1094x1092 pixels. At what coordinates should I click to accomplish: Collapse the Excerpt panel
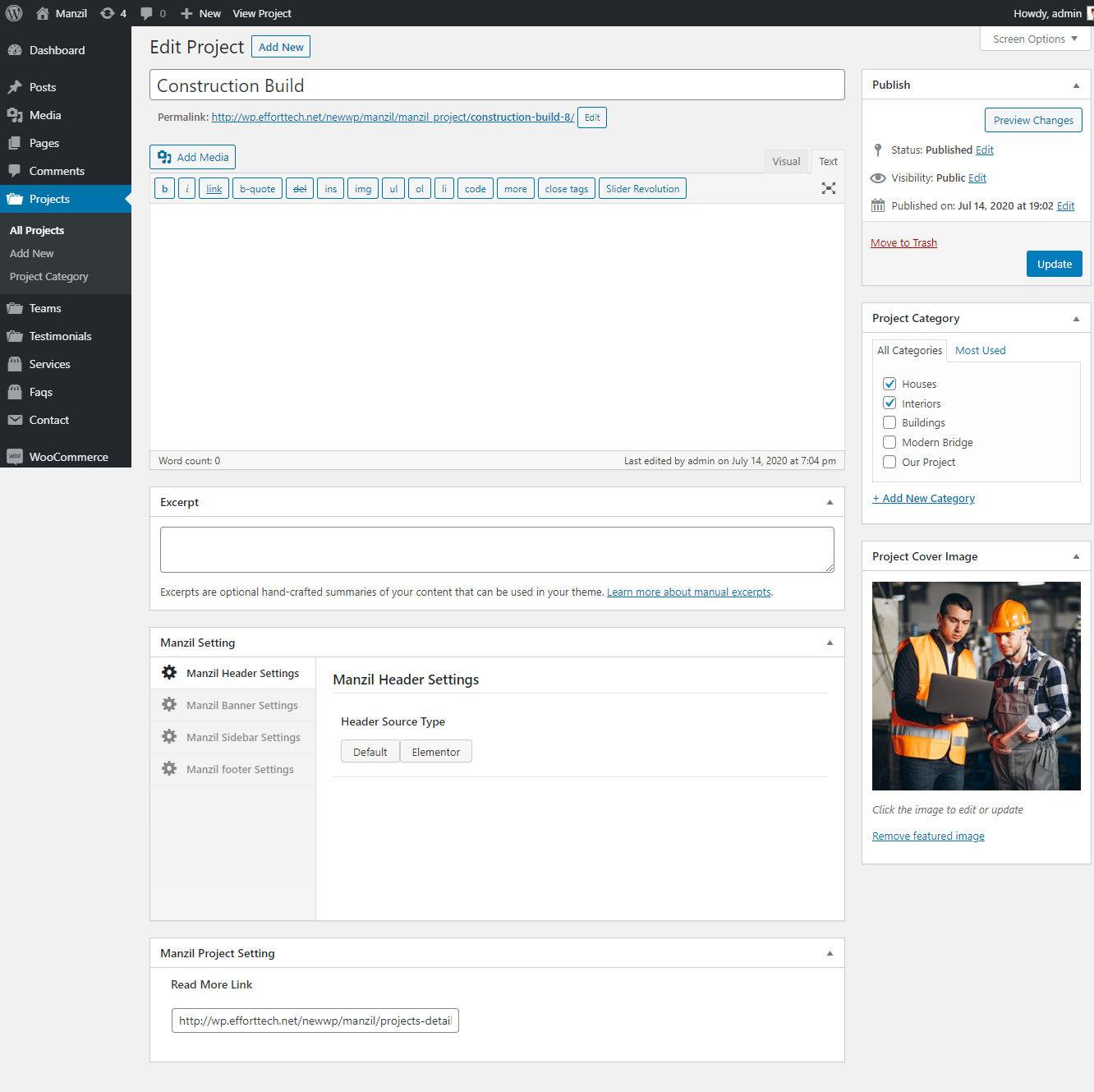[830, 502]
